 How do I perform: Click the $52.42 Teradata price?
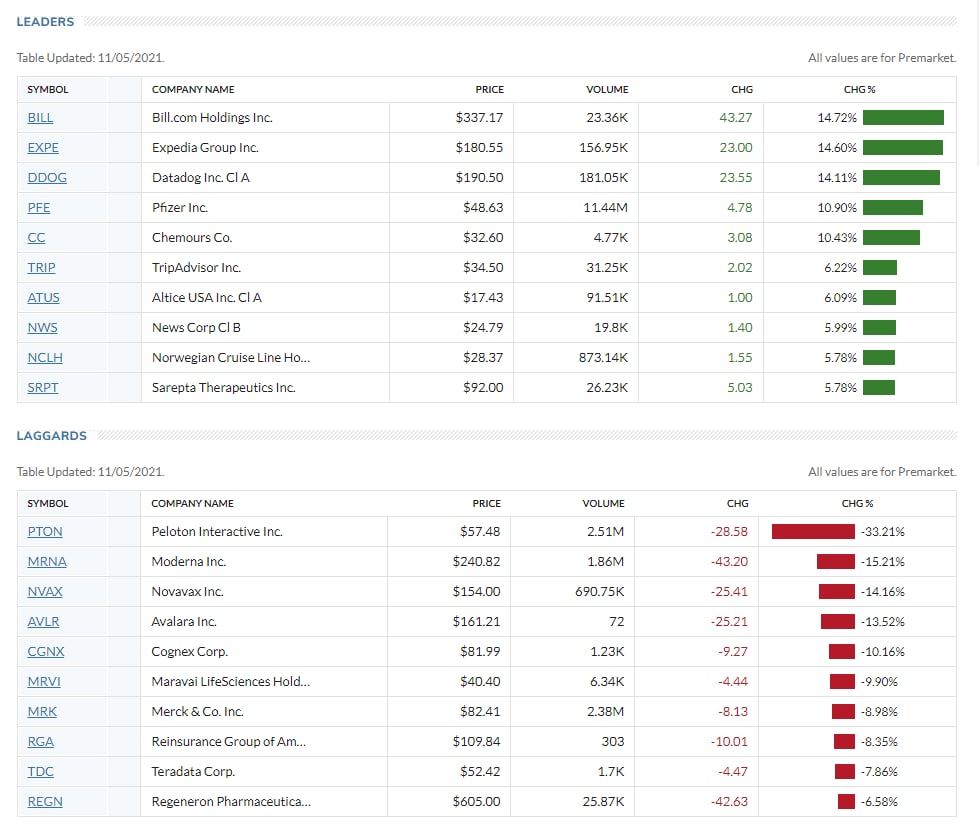click(x=480, y=771)
